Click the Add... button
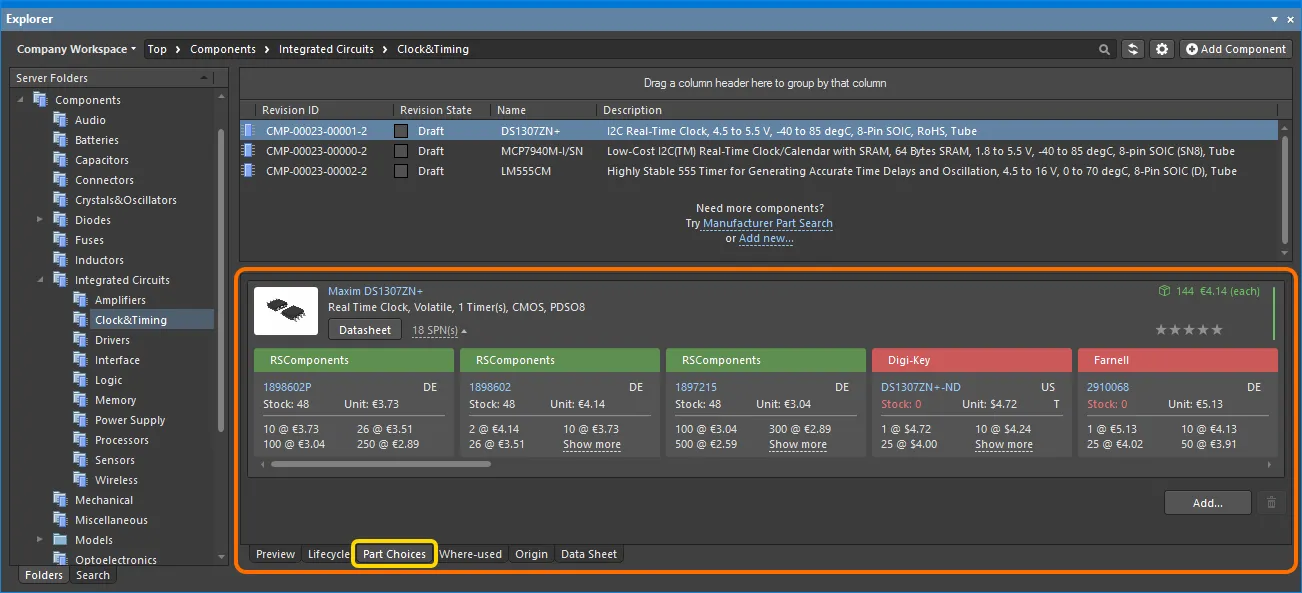The image size is (1302, 593). [x=1208, y=503]
